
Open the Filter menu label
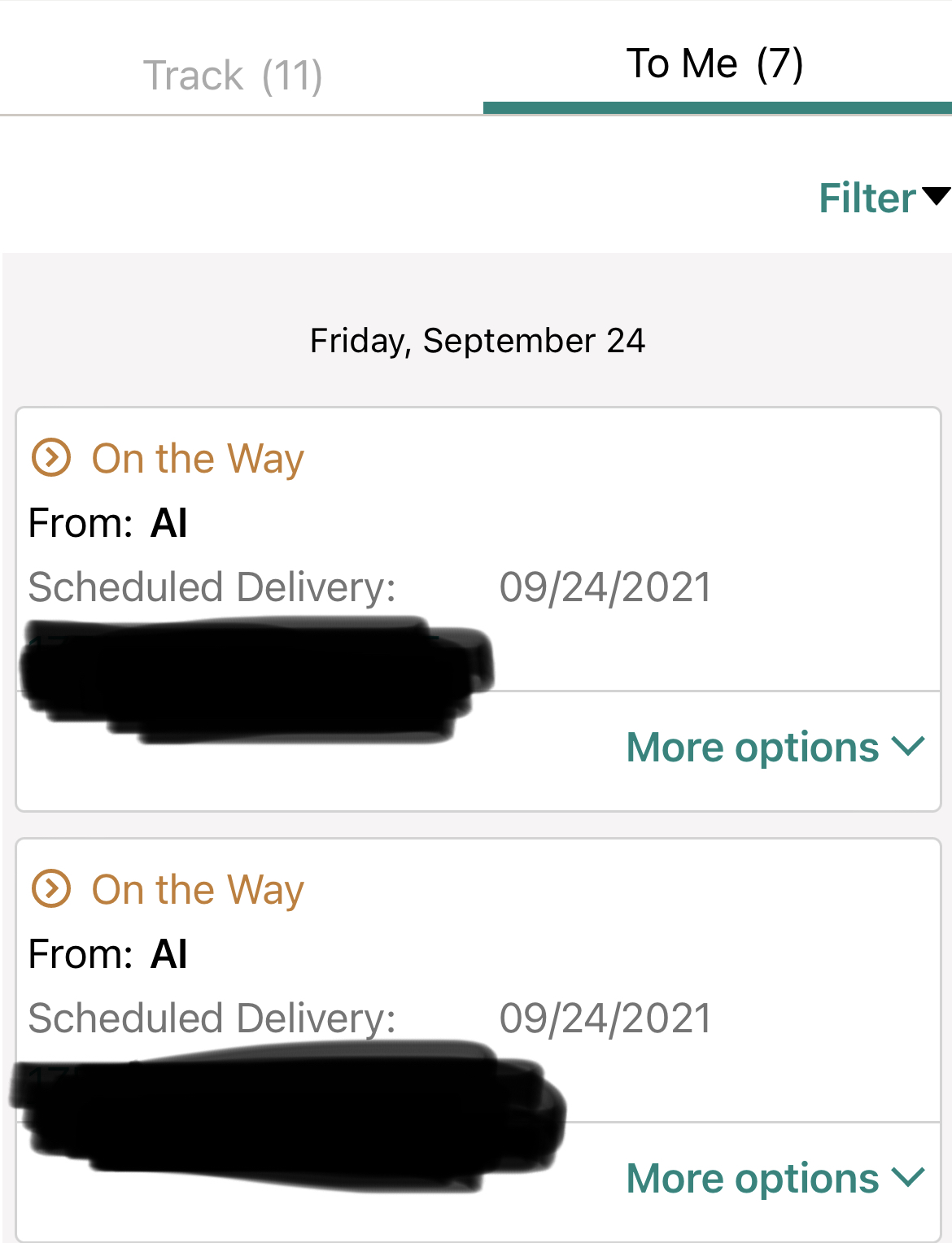pos(867,198)
